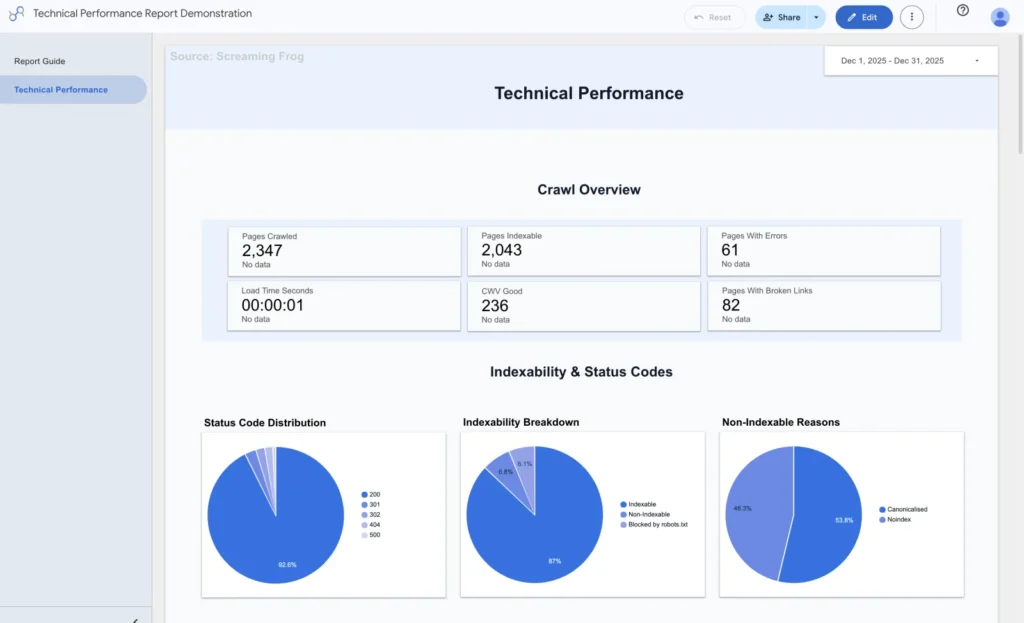Click the Canonicalised legend entry
This screenshot has width=1024, height=623.
pyautogui.click(x=903, y=509)
